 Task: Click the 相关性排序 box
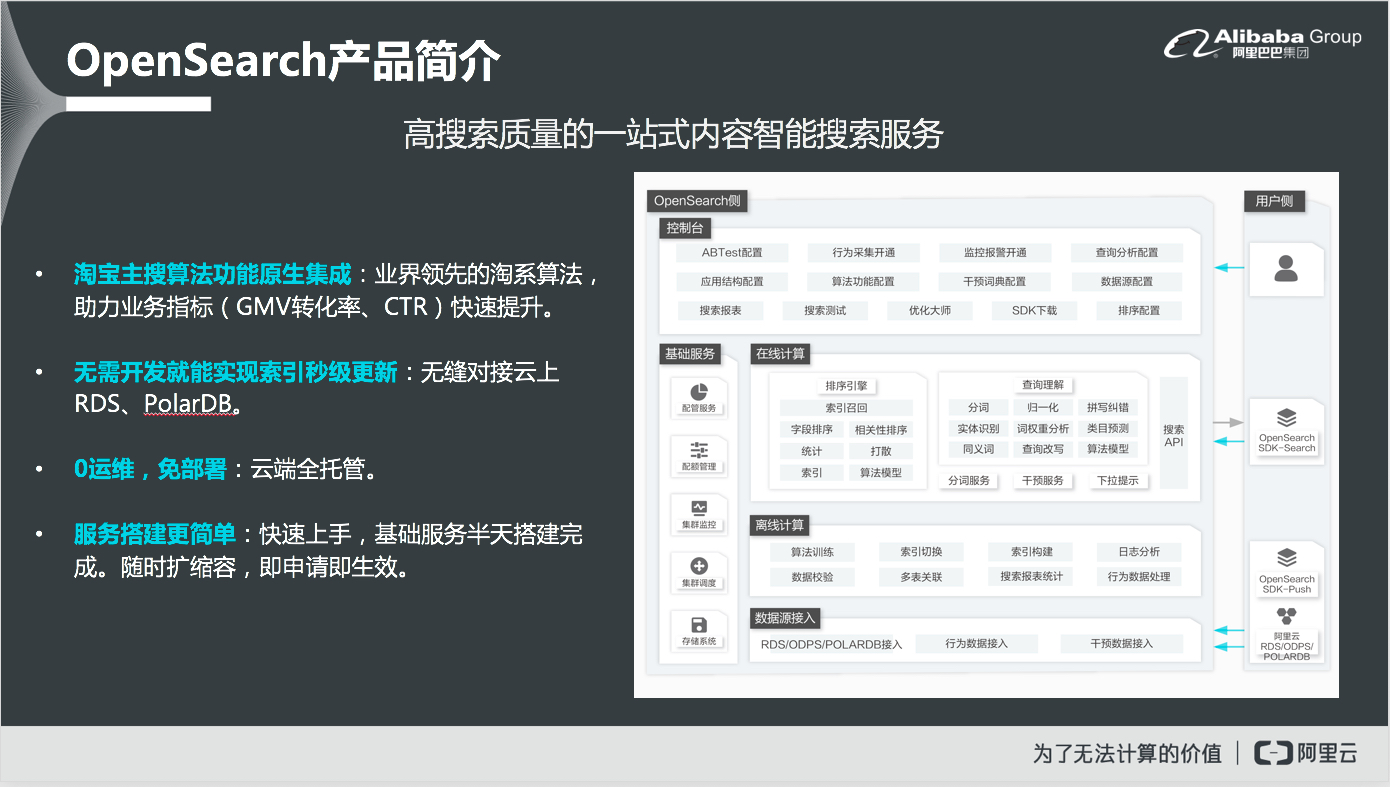[x=881, y=430]
